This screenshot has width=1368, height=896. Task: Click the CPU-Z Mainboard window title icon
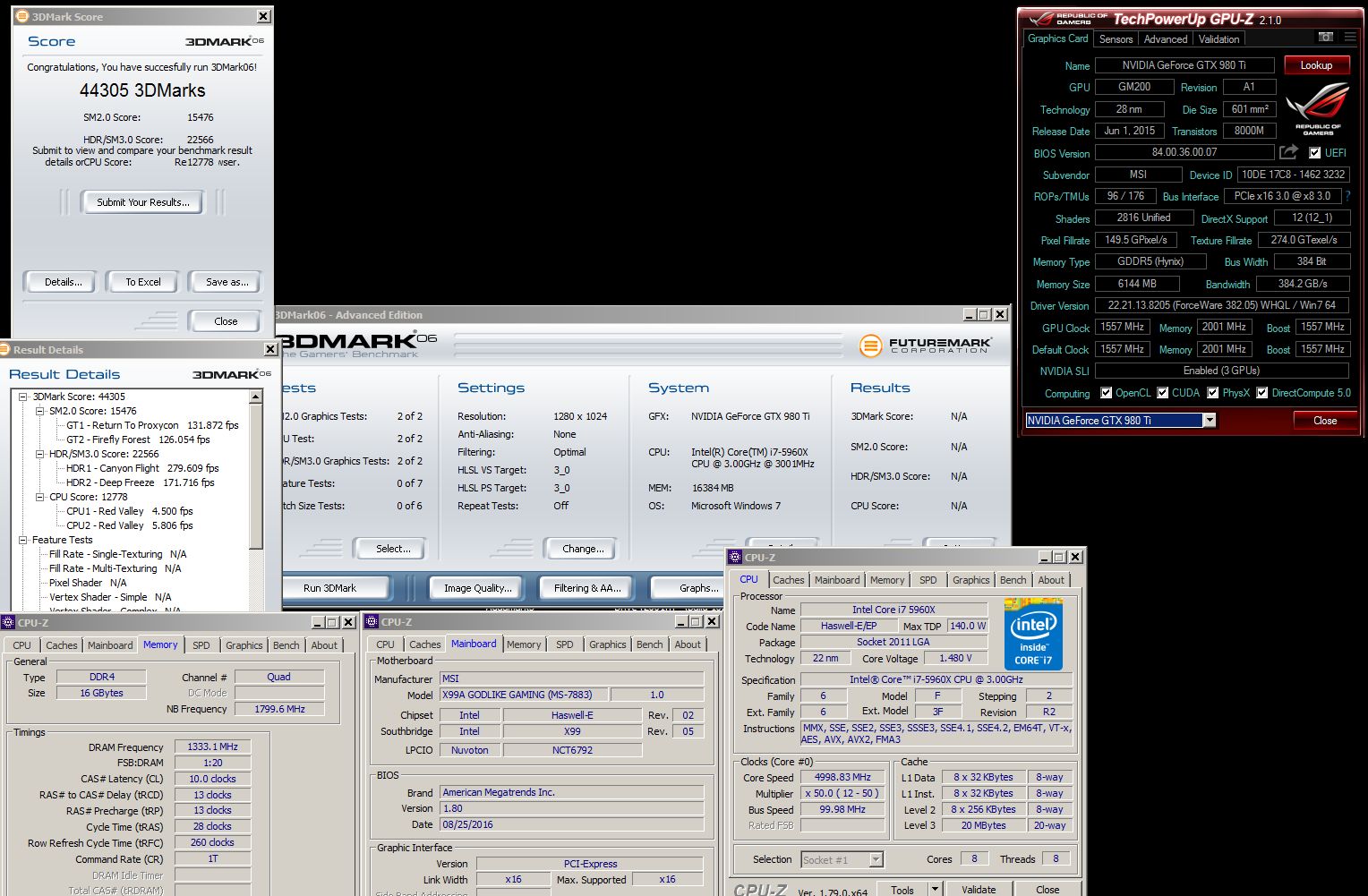click(x=372, y=621)
